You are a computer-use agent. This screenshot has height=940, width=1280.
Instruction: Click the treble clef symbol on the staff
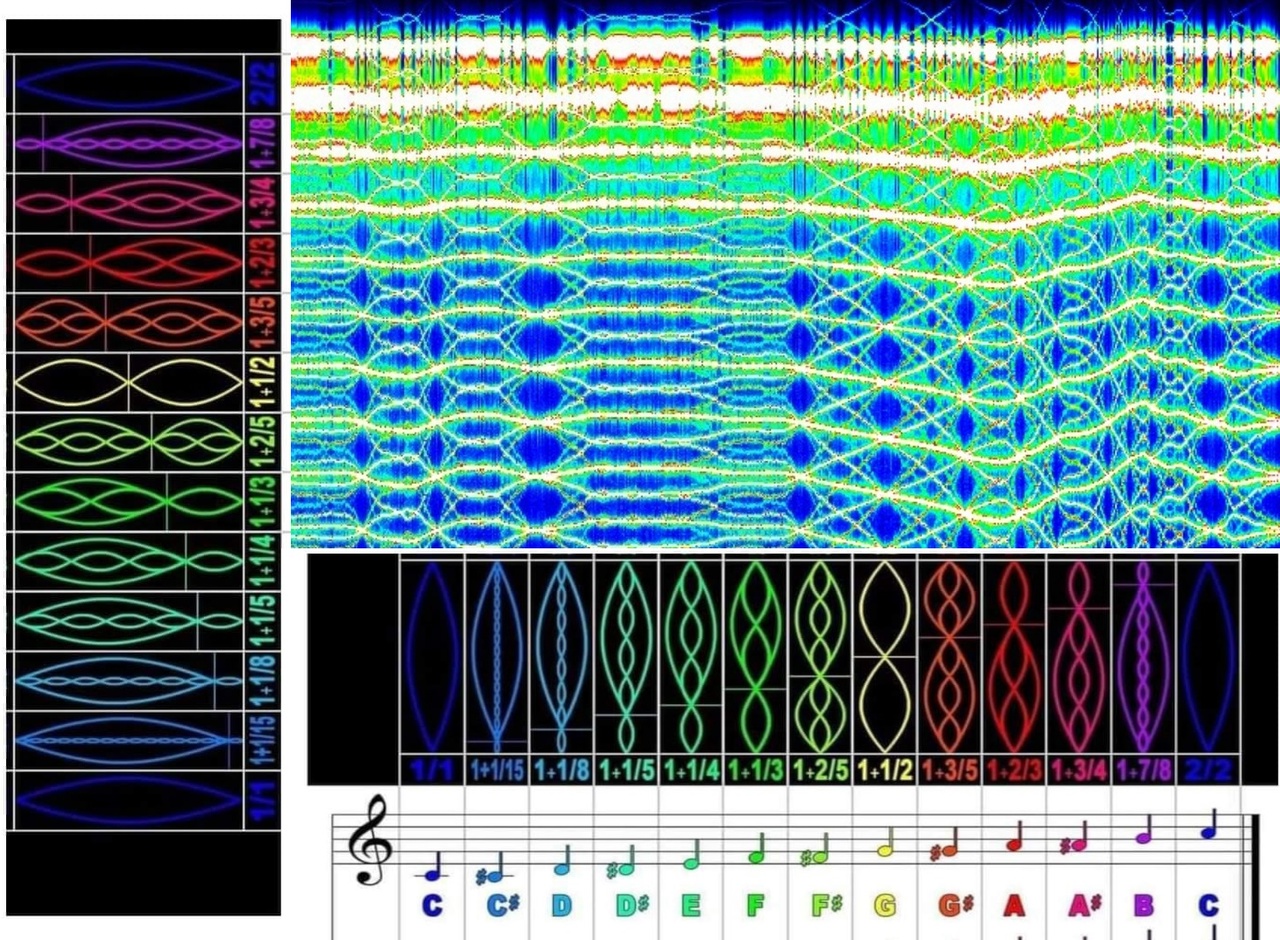pos(367,840)
